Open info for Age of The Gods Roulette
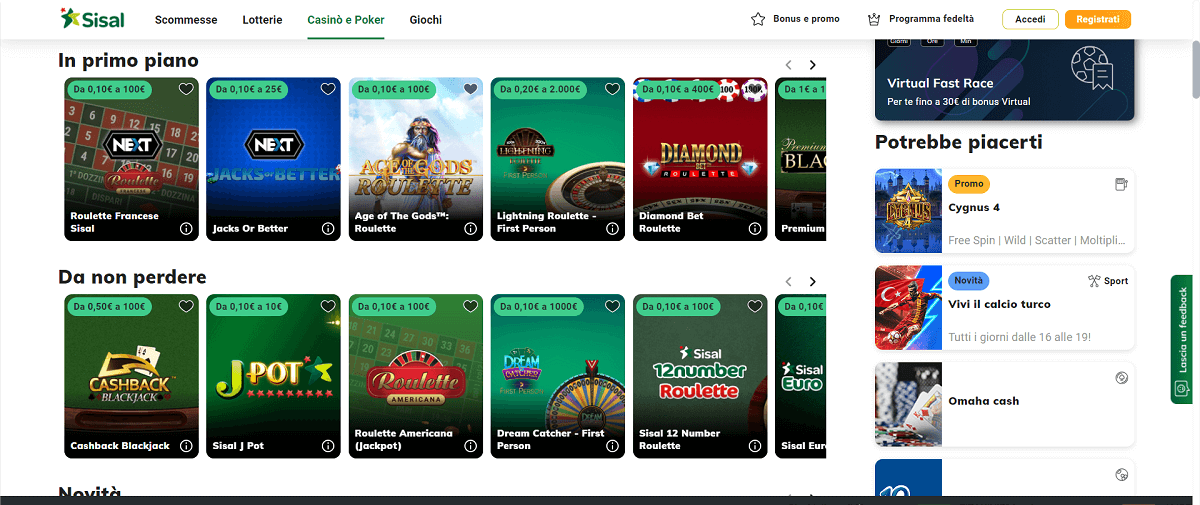Screen dimensions: 1200x505 tap(470, 228)
